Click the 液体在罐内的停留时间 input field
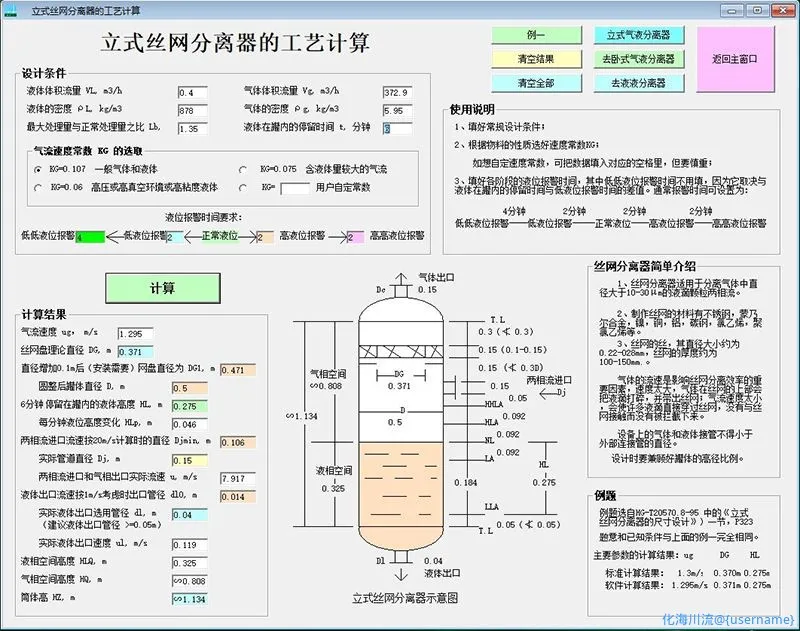This screenshot has width=800, height=631. [x=397, y=129]
